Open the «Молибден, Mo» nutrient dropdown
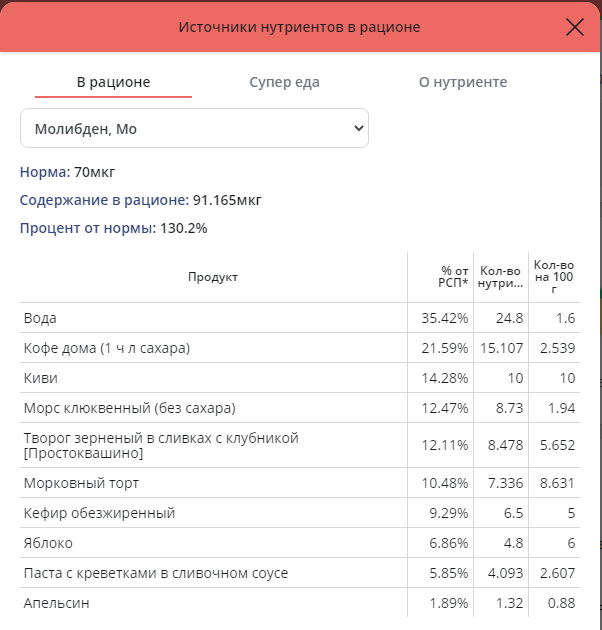602x630 pixels. click(x=194, y=129)
